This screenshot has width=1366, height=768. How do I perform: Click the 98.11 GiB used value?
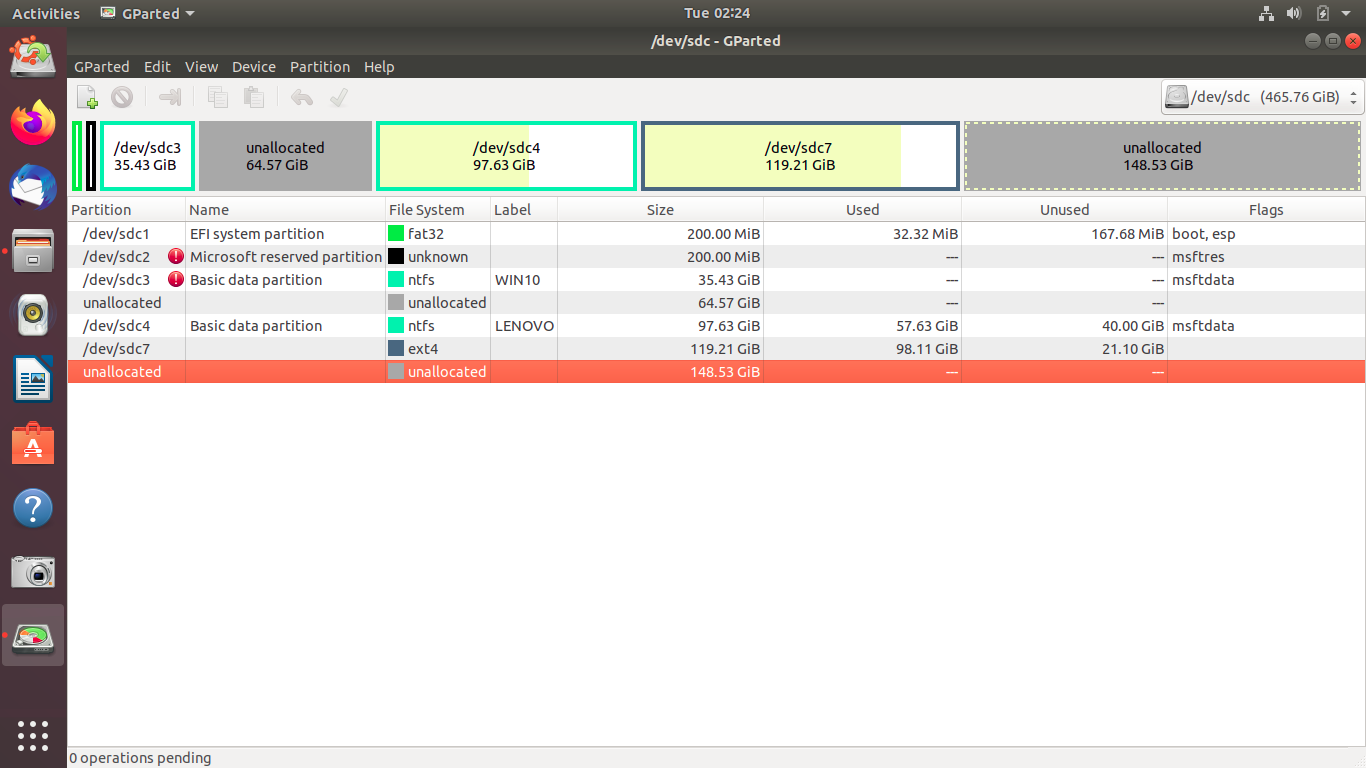[925, 348]
